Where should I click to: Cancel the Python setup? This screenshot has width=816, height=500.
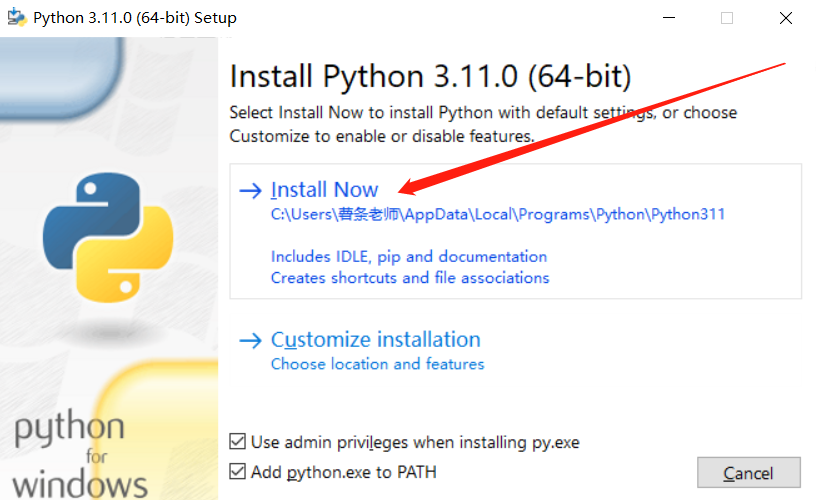(x=748, y=472)
